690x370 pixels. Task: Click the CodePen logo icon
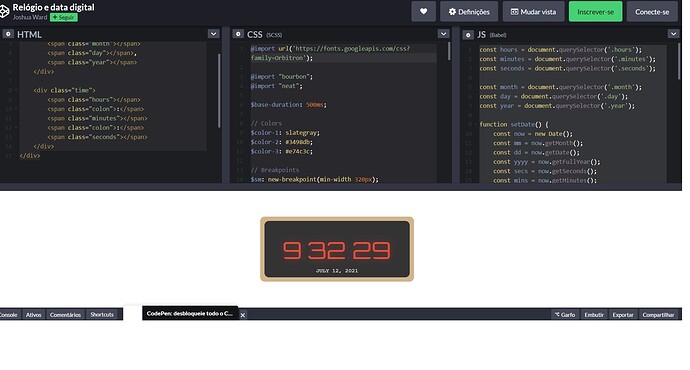click(x=4, y=11)
